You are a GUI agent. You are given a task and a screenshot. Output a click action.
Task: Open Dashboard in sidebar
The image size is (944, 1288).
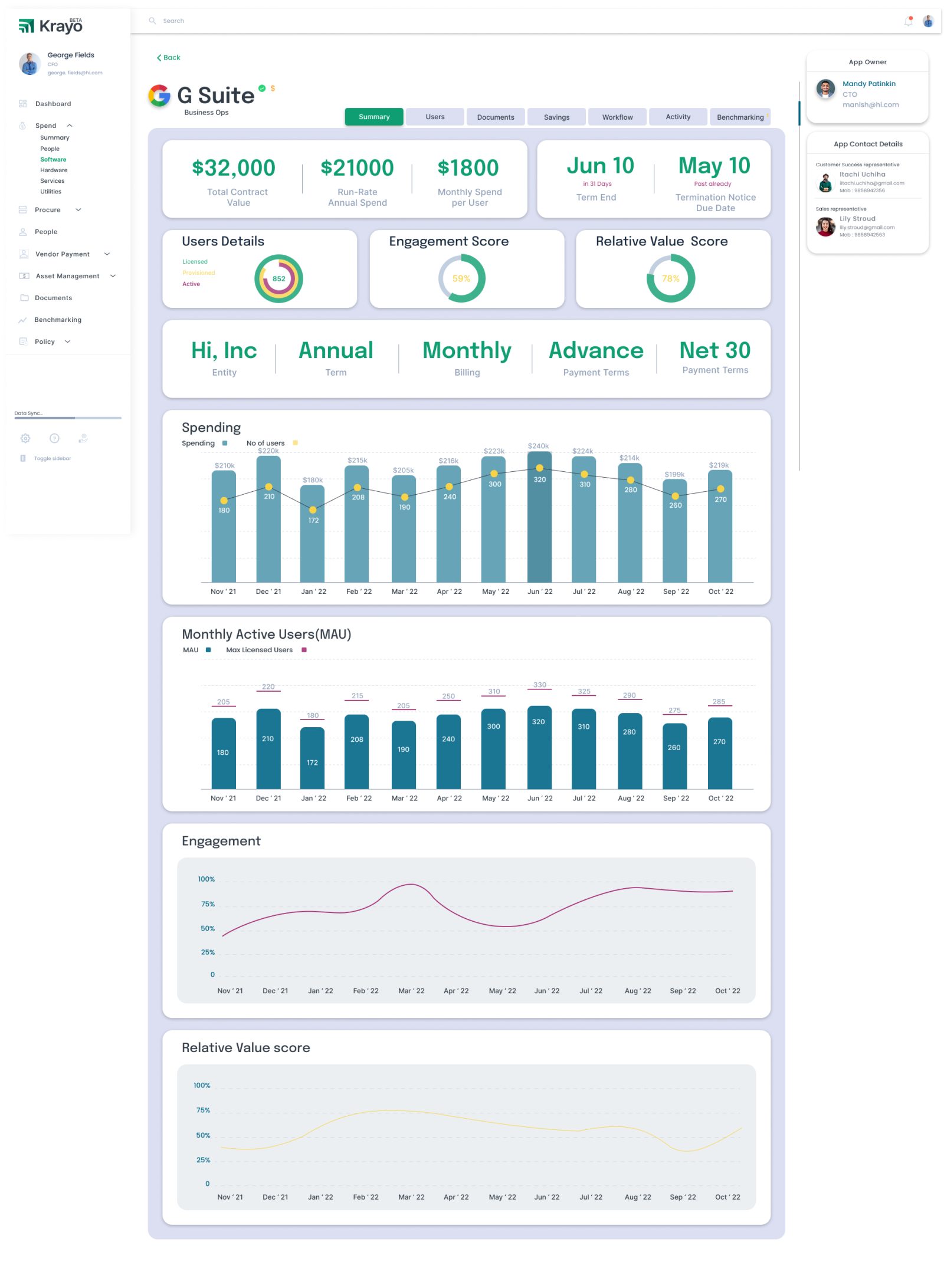[x=53, y=104]
